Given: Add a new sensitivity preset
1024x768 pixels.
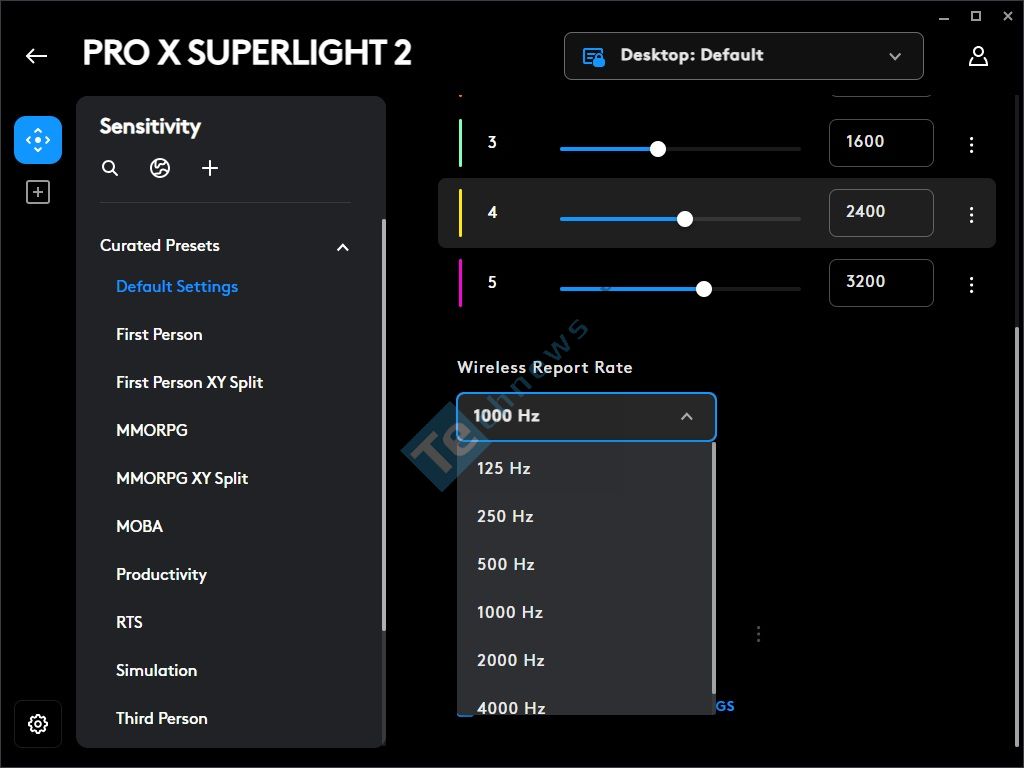Looking at the screenshot, I should [210, 168].
